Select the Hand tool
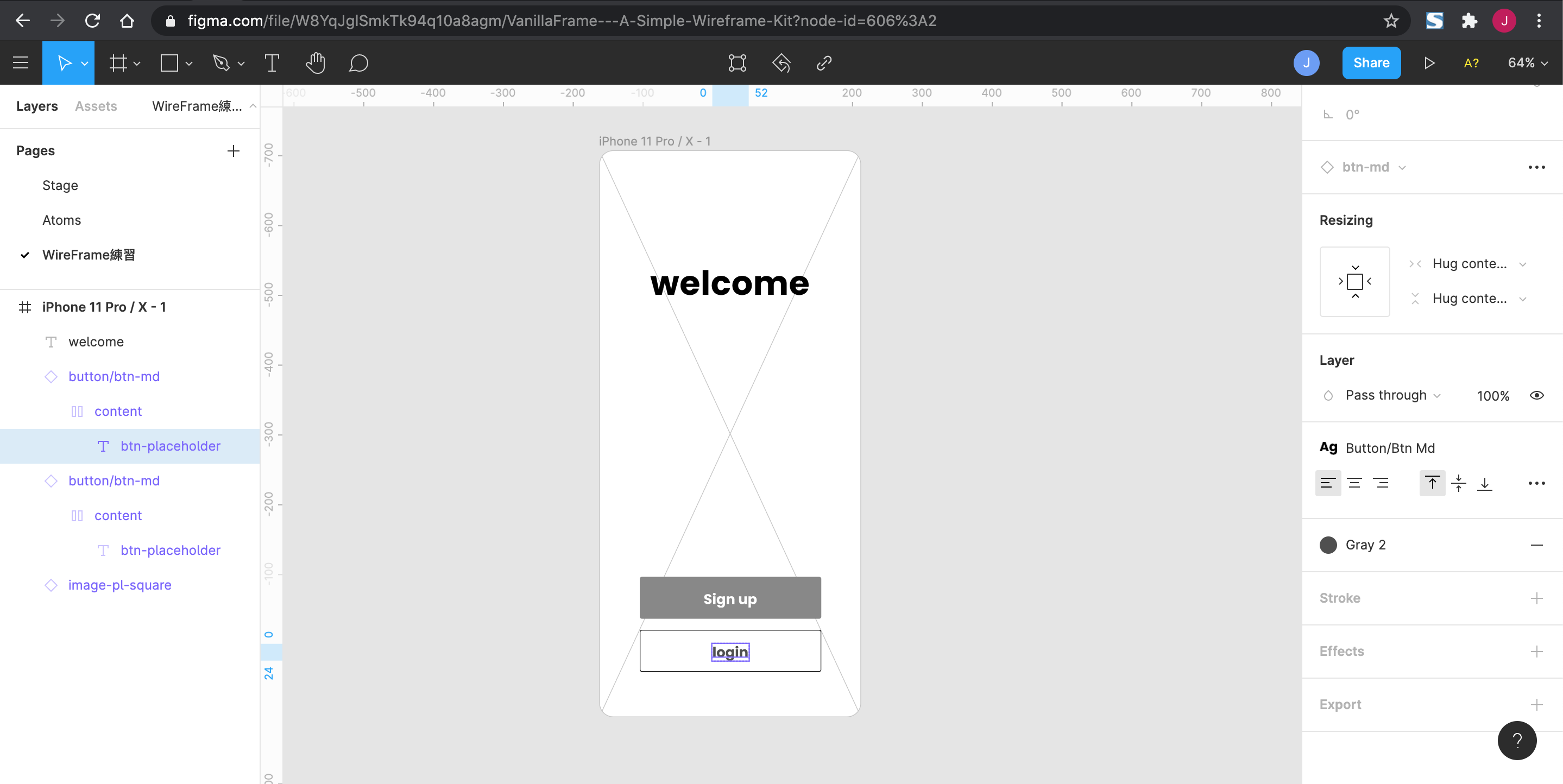The height and width of the screenshot is (784, 1563). click(315, 63)
